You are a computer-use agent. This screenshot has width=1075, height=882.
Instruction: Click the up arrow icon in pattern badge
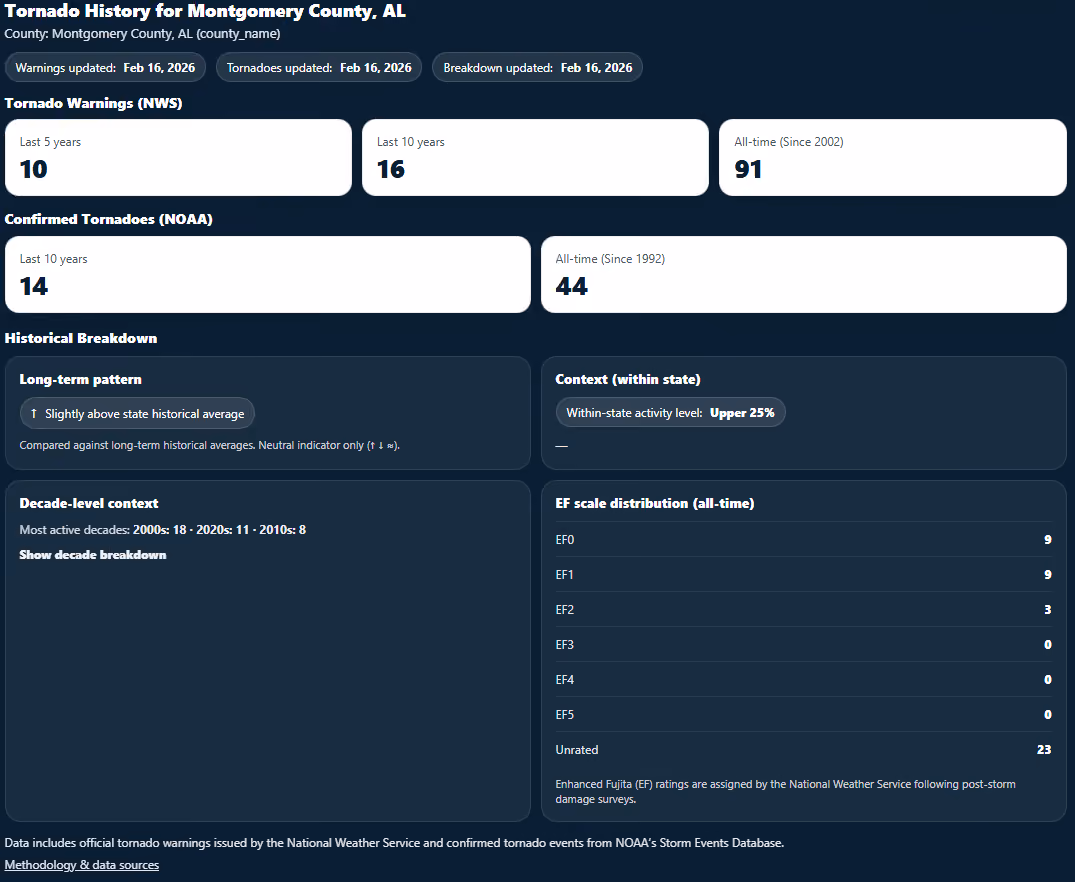tap(34, 414)
